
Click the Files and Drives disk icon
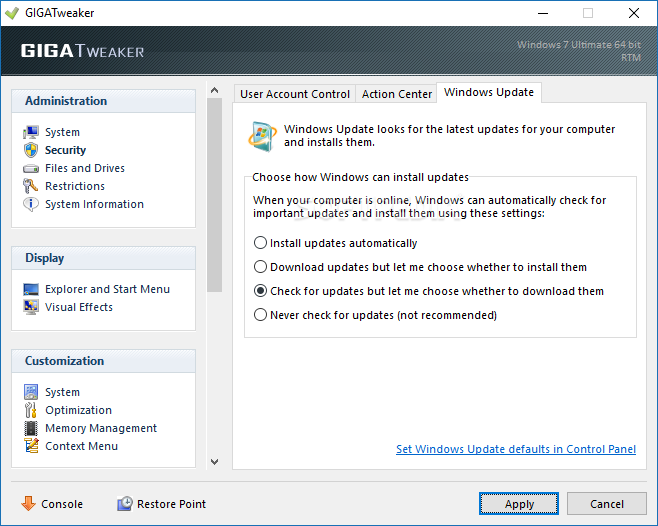pyautogui.click(x=31, y=168)
